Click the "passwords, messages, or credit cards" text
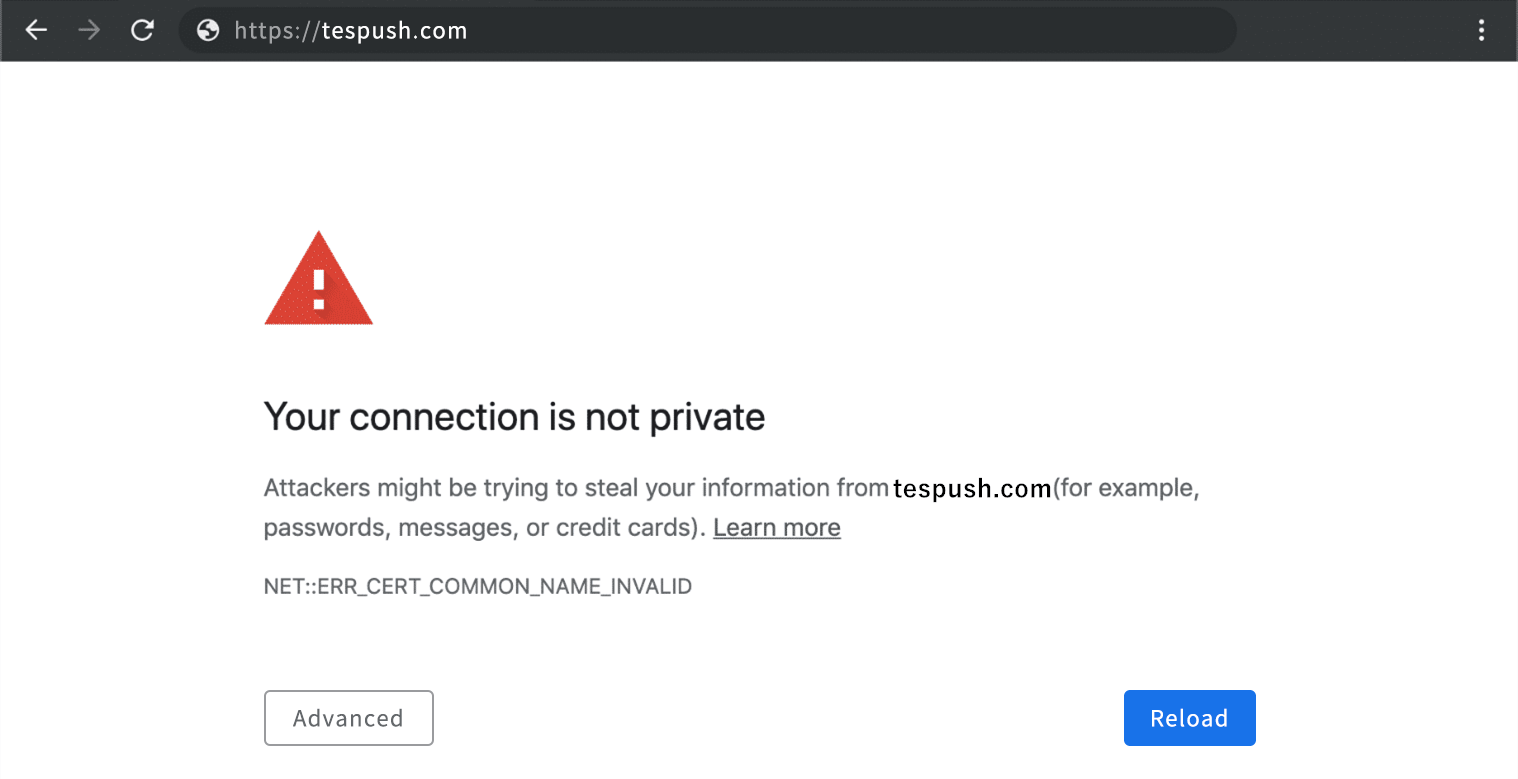 click(478, 528)
